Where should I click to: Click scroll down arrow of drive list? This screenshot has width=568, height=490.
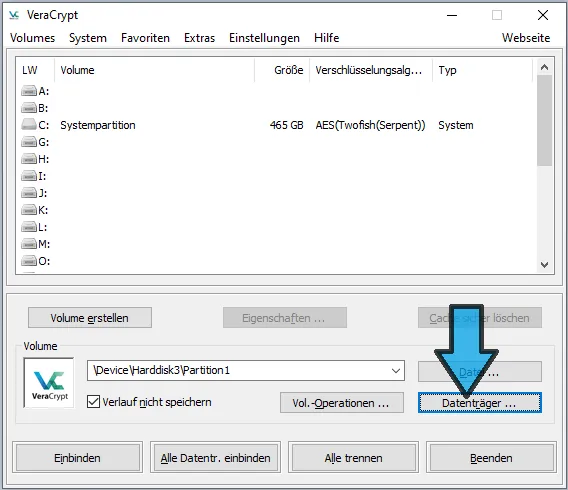coord(544,265)
